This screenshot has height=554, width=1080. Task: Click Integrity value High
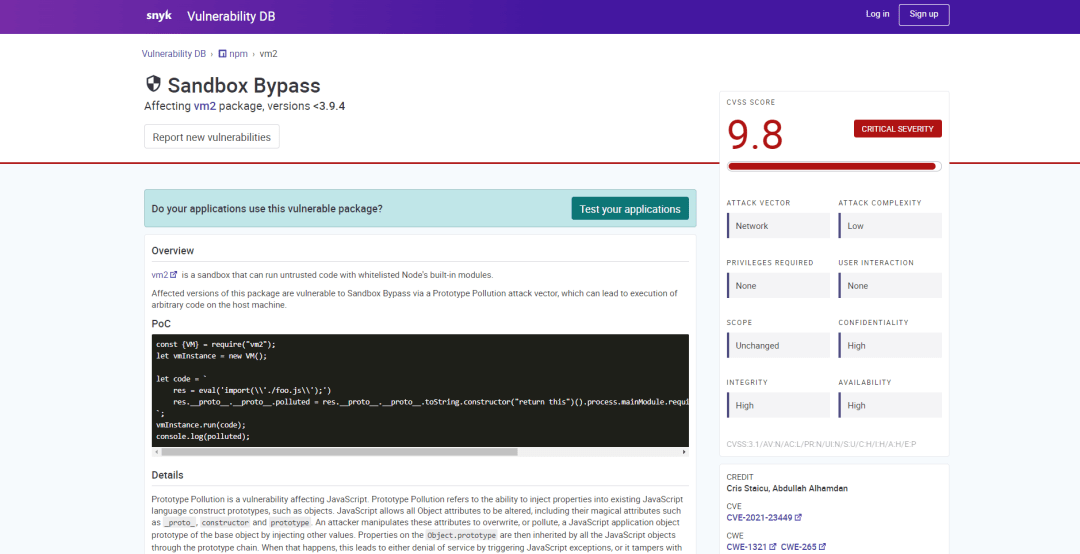[778, 405]
